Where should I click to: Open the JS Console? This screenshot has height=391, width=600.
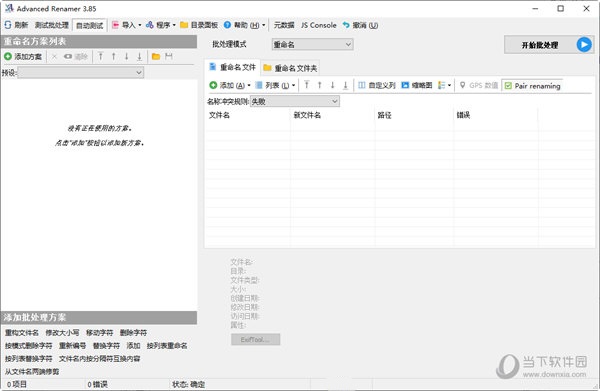(318, 25)
